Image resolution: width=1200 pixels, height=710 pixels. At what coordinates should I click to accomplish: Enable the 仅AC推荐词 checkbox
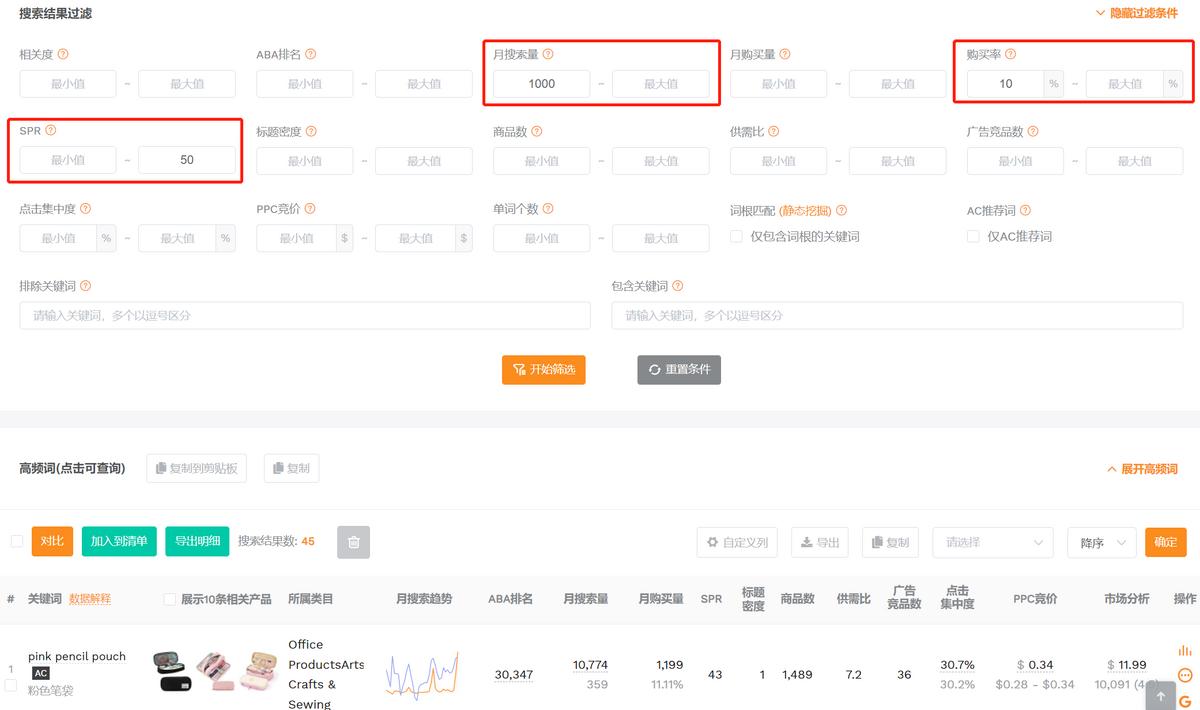pyautogui.click(x=972, y=236)
